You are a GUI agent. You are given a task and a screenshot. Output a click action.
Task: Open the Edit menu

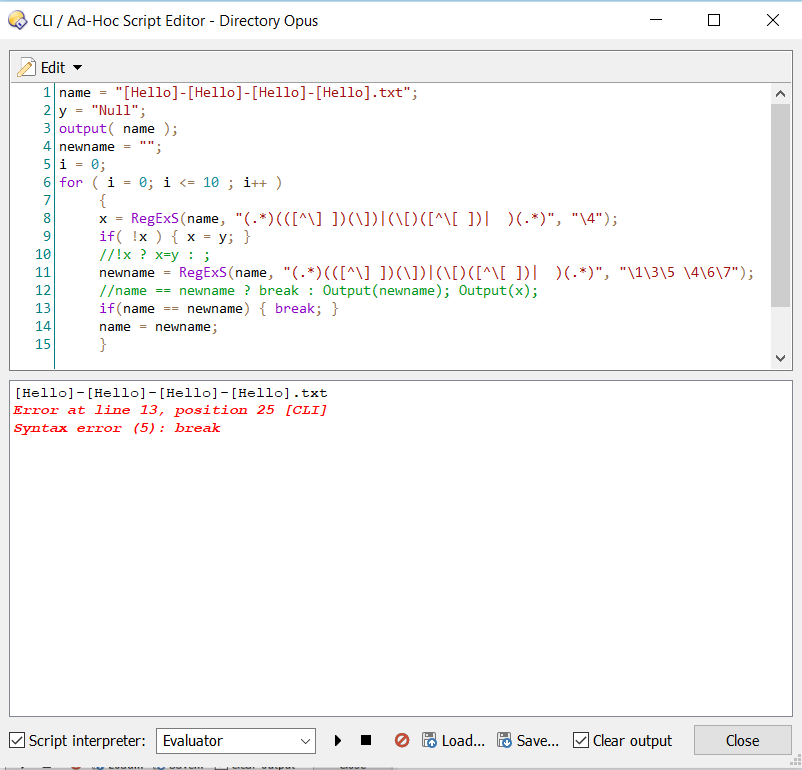pos(52,67)
